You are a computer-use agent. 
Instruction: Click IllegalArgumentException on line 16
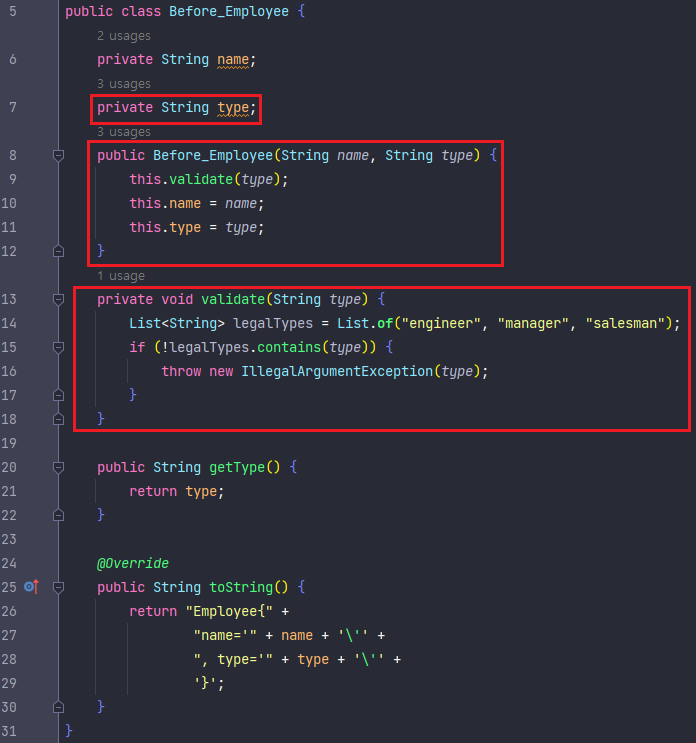337,372
